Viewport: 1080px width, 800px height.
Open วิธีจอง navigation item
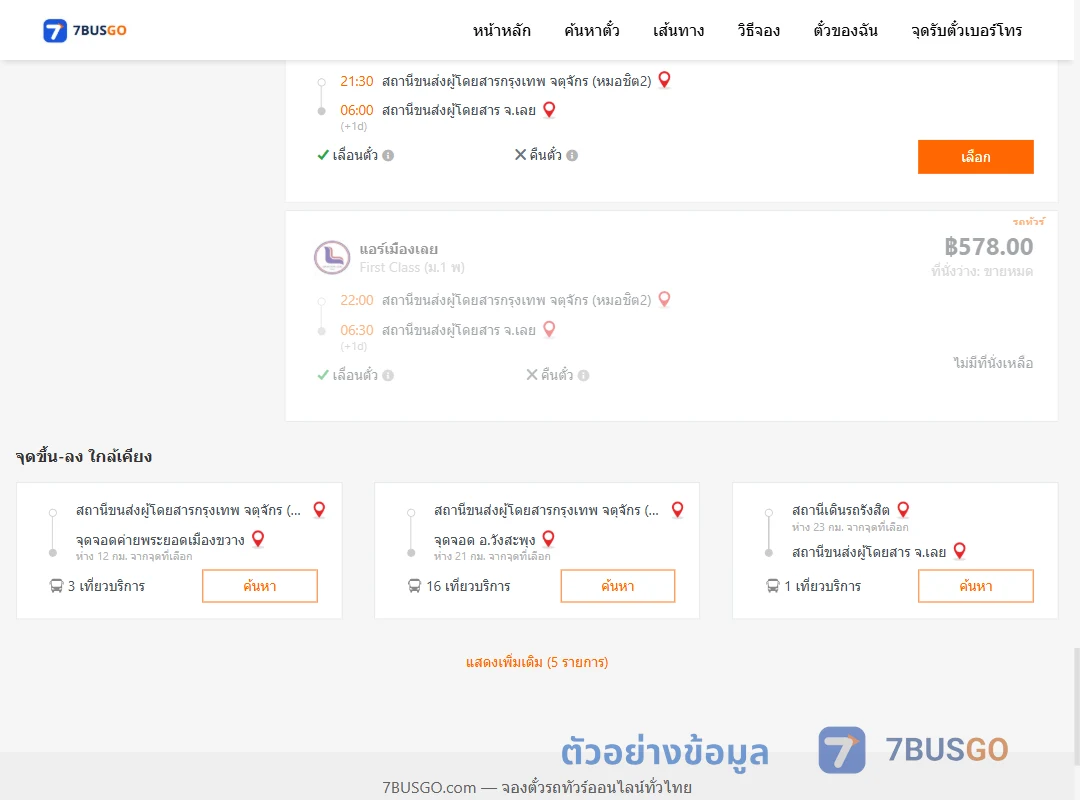[x=758, y=30]
